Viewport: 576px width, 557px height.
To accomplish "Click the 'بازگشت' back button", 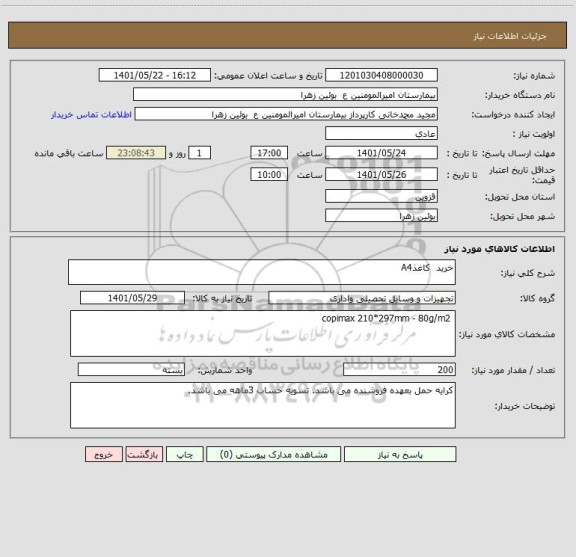I will tap(144, 454).
